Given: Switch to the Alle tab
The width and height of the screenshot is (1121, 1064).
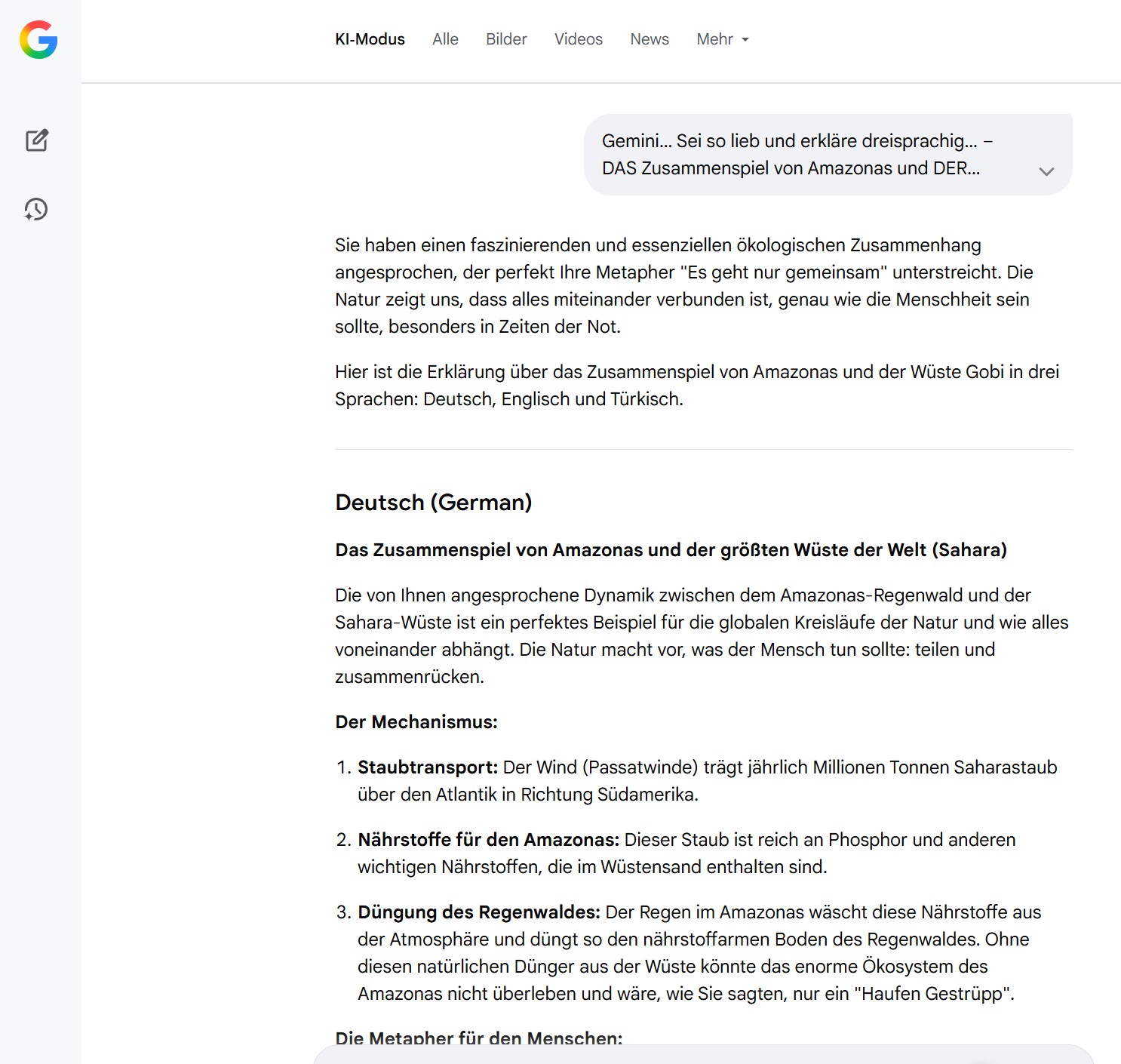Looking at the screenshot, I should (445, 39).
